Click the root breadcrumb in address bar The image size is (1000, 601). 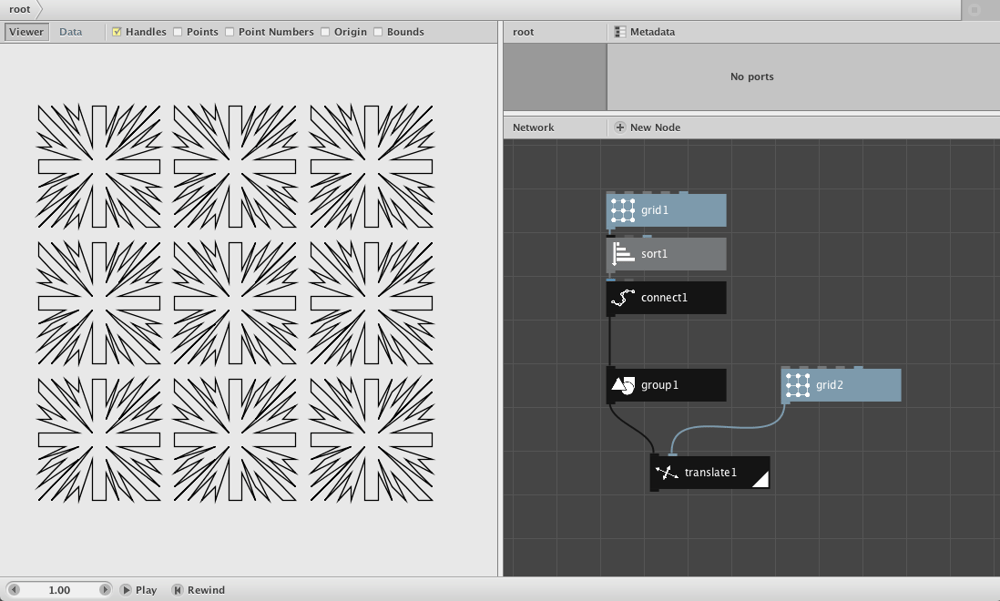click(x=20, y=10)
